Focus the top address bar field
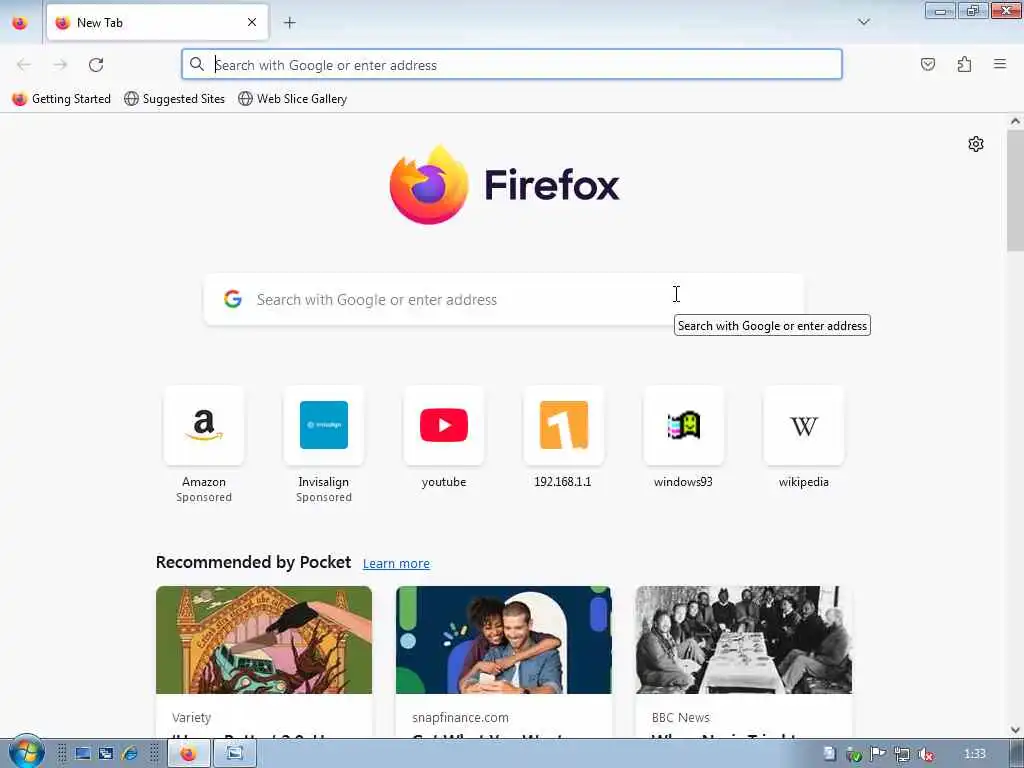This screenshot has height=768, width=1024. tap(512, 65)
